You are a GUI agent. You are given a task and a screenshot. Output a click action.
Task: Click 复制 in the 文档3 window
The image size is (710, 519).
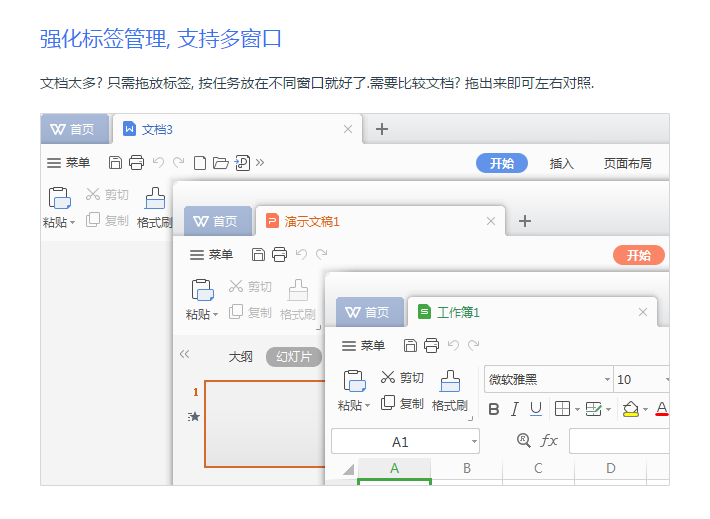tap(107, 220)
